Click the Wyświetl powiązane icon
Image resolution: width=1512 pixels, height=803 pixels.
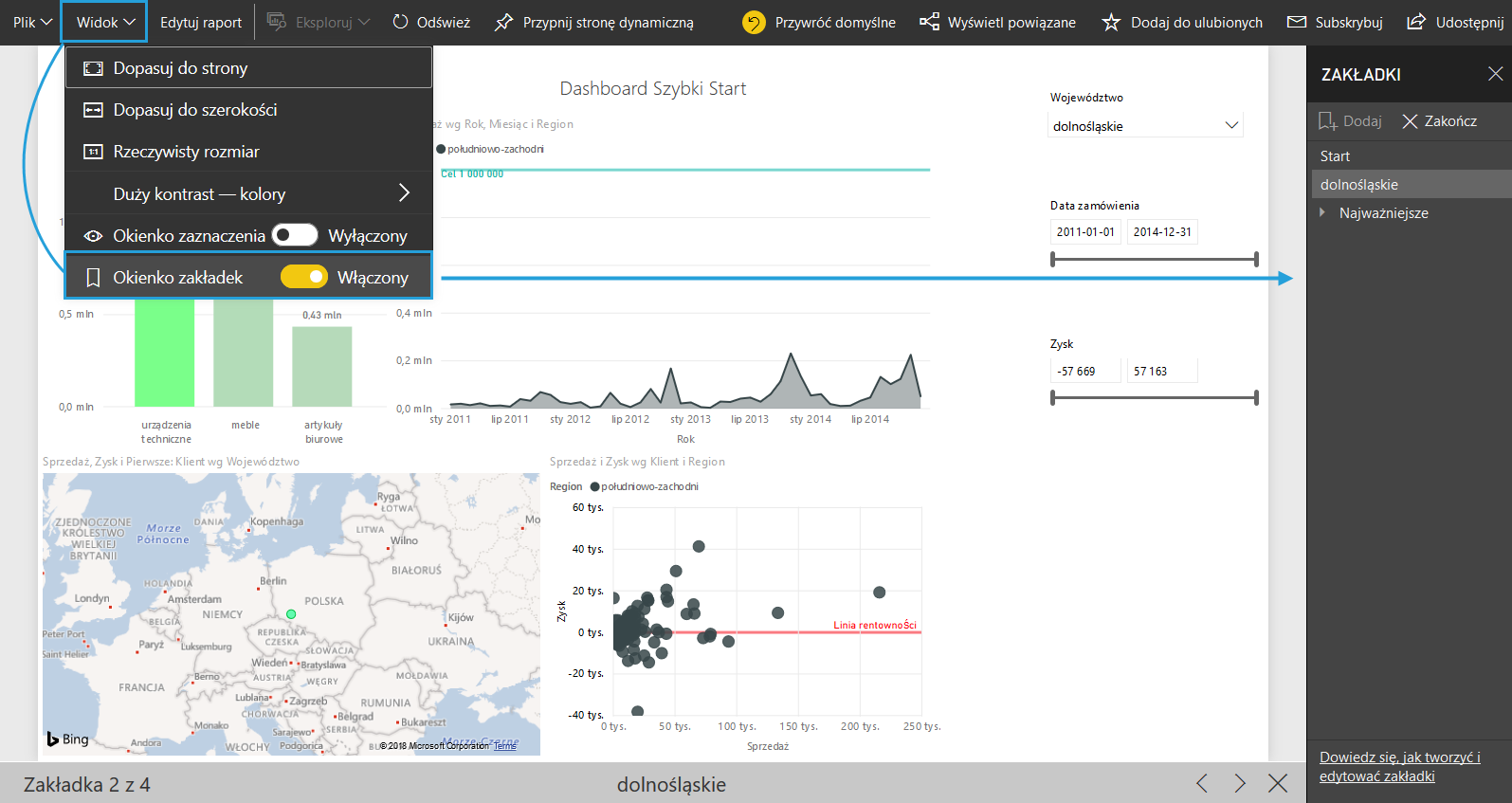pyautogui.click(x=930, y=22)
